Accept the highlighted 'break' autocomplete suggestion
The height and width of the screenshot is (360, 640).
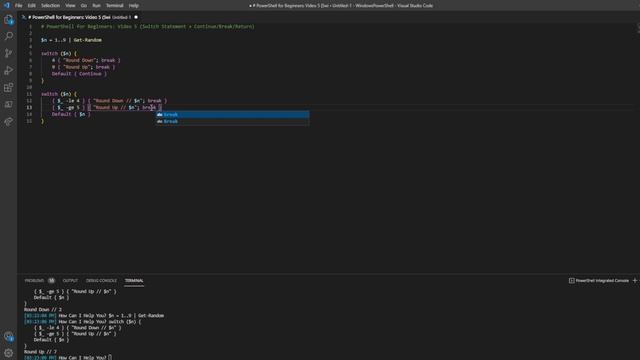[x=232, y=115]
